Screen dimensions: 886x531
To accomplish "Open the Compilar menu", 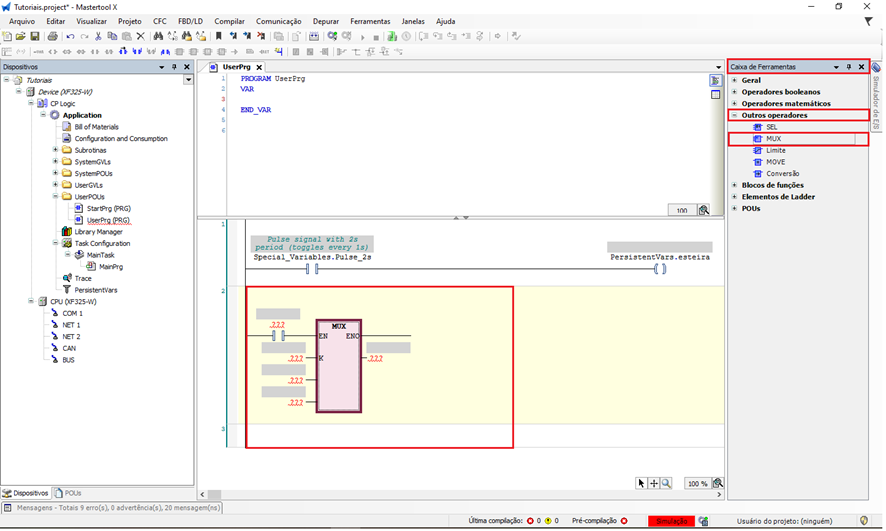I will pyautogui.click(x=229, y=21).
